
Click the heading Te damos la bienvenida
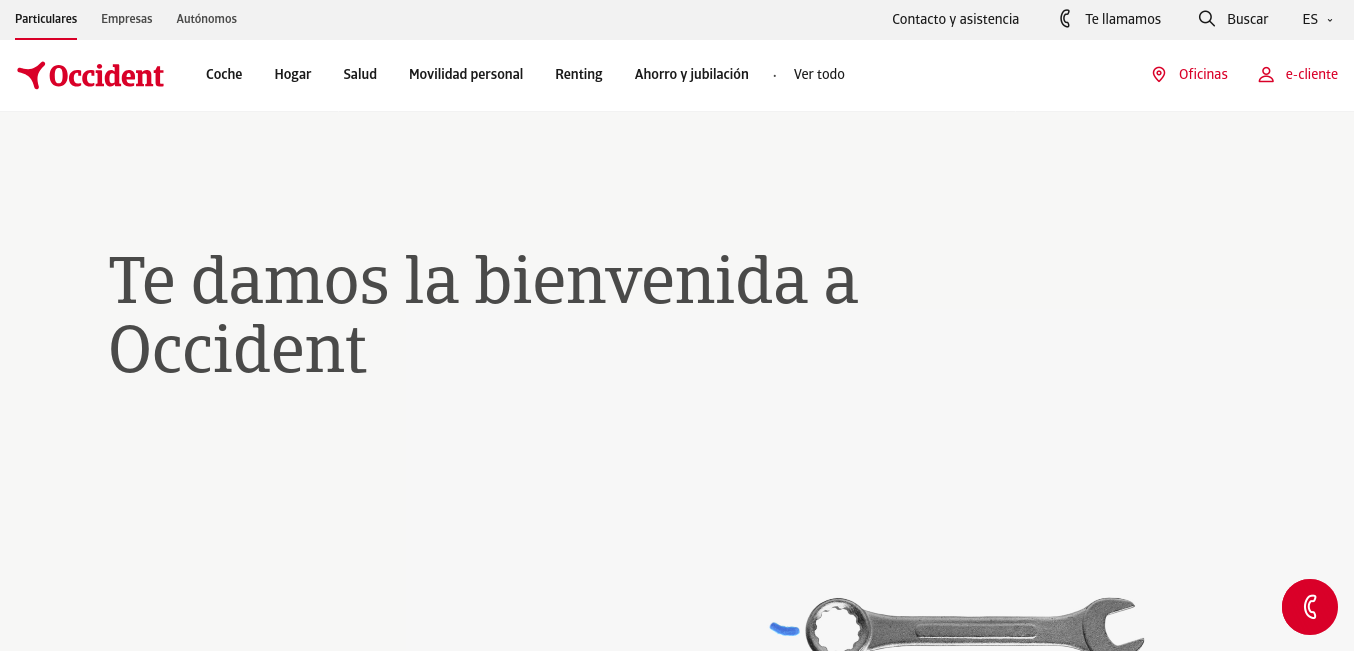tap(483, 314)
